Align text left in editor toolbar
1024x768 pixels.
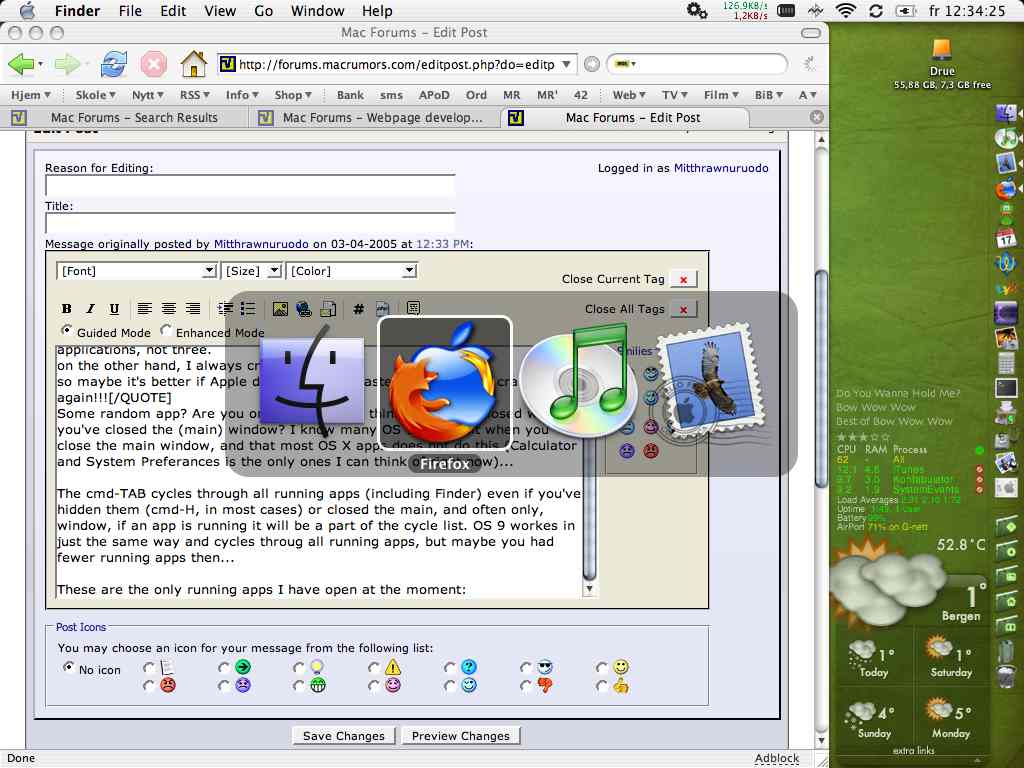pos(145,308)
